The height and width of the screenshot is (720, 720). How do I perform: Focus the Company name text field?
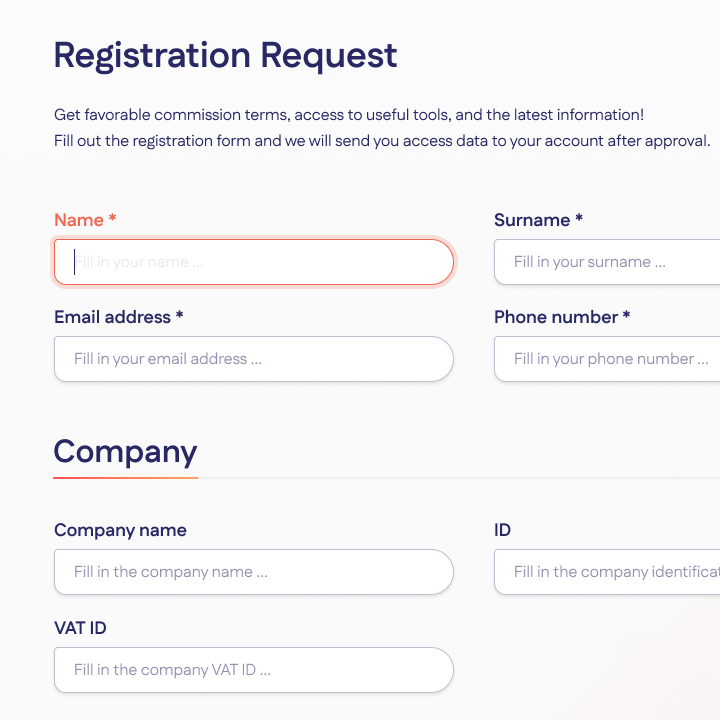tap(253, 572)
